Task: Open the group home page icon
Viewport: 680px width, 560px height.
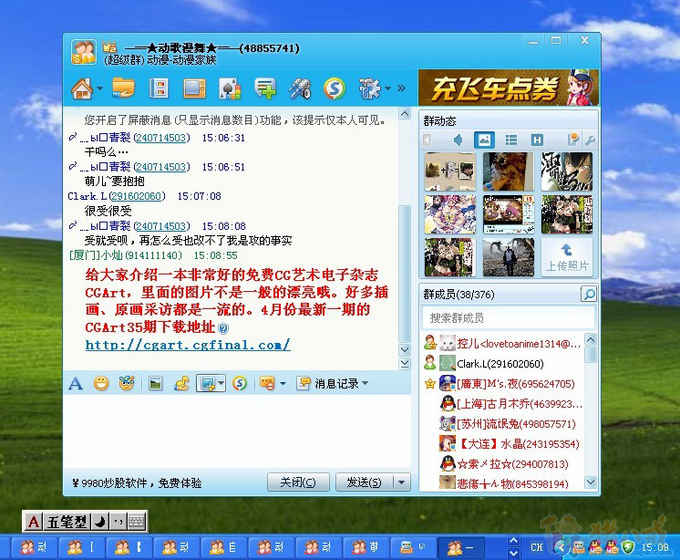Action: tap(82, 88)
